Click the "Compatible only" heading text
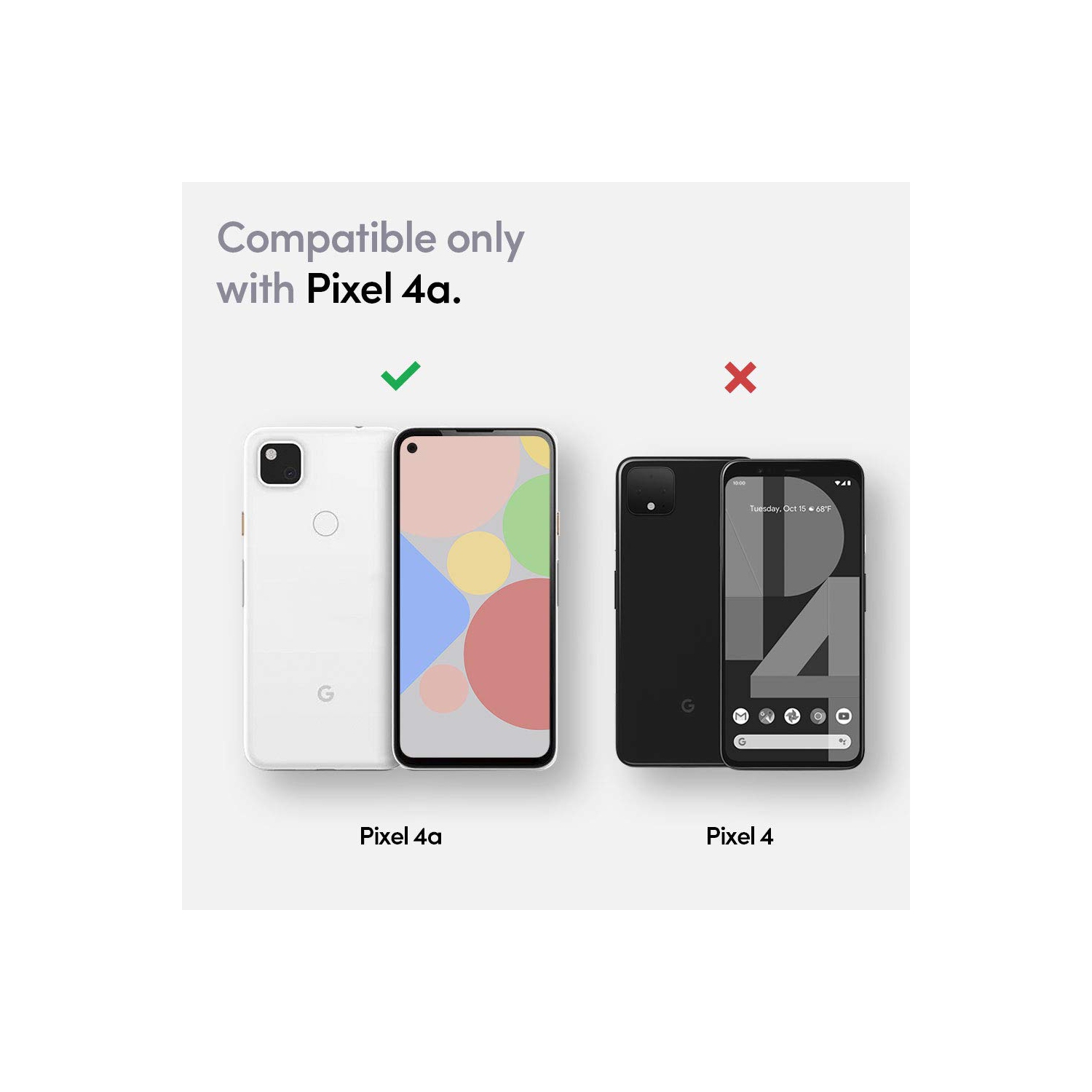The image size is (1092, 1092). (x=371, y=239)
